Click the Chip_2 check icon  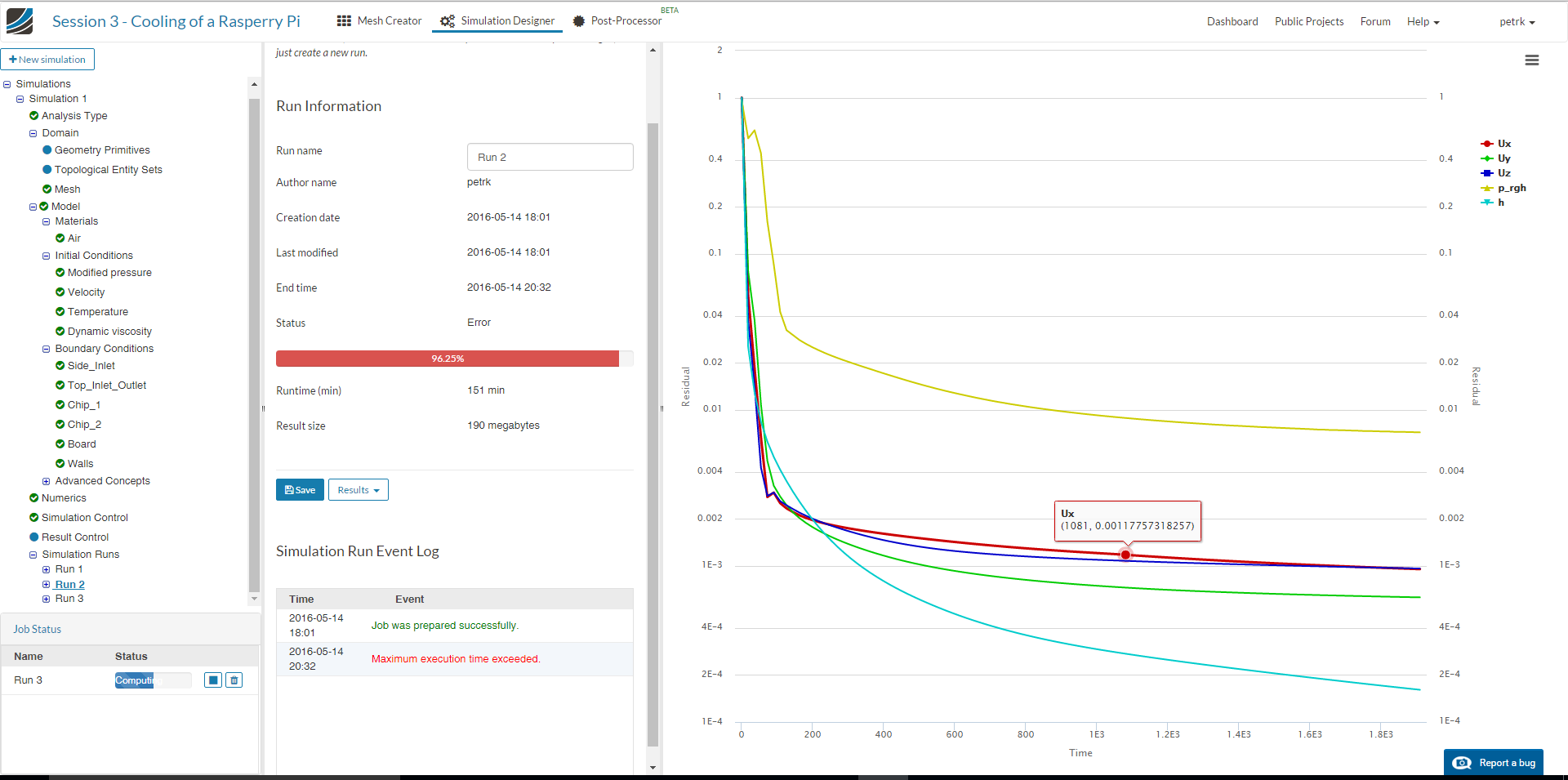tap(60, 425)
